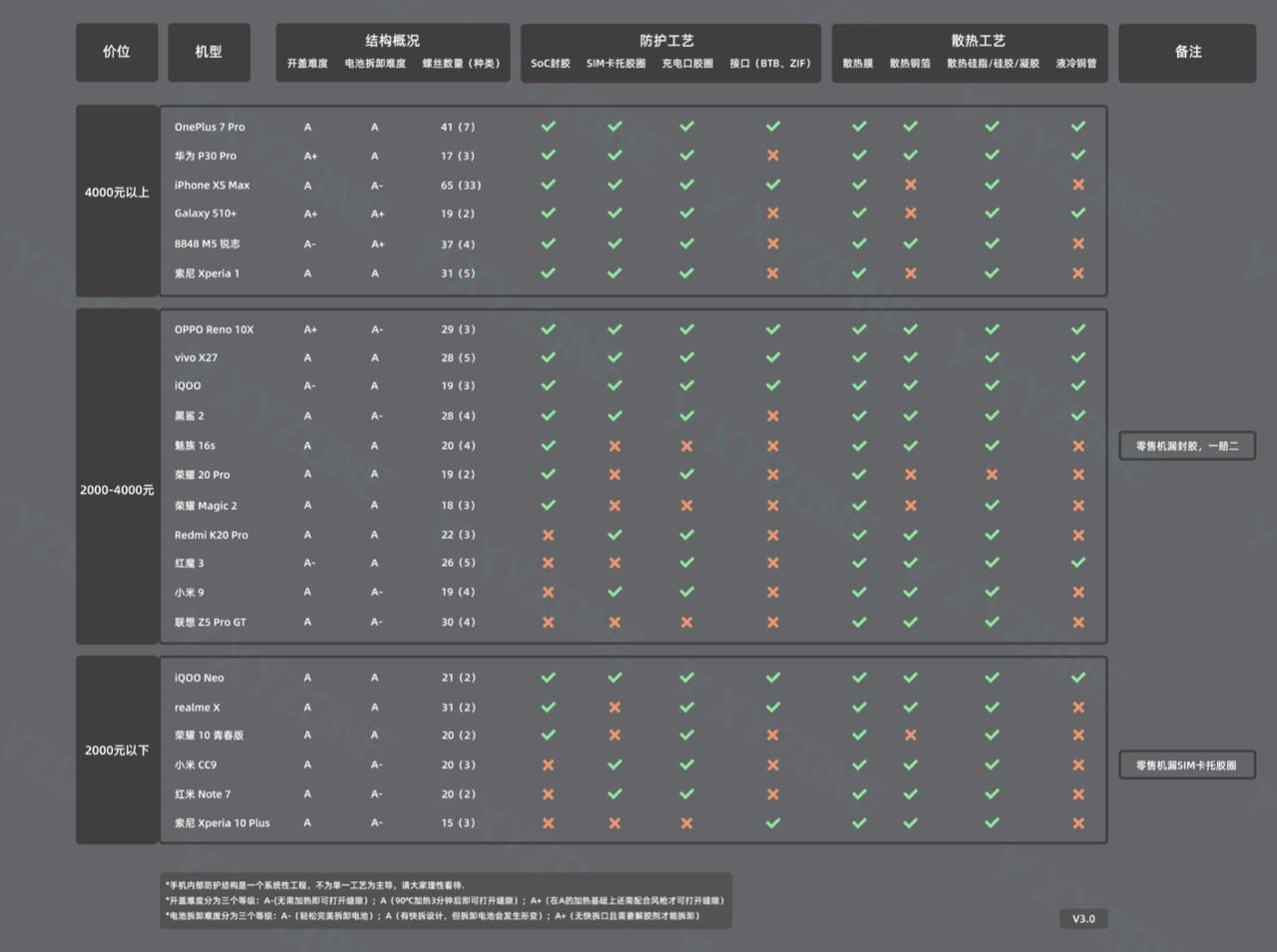Click the 散热铜箔 cross for iPhone XS Max
Screen dimensions: 1277x952
[x=911, y=185]
